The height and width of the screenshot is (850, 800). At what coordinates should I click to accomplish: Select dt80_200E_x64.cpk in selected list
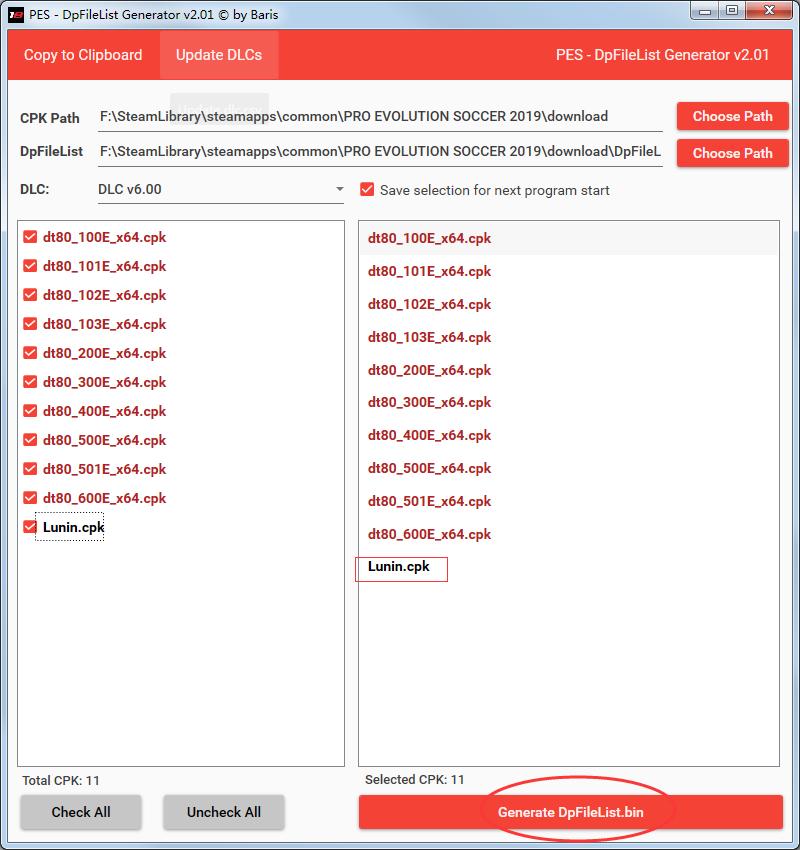[569, 370]
